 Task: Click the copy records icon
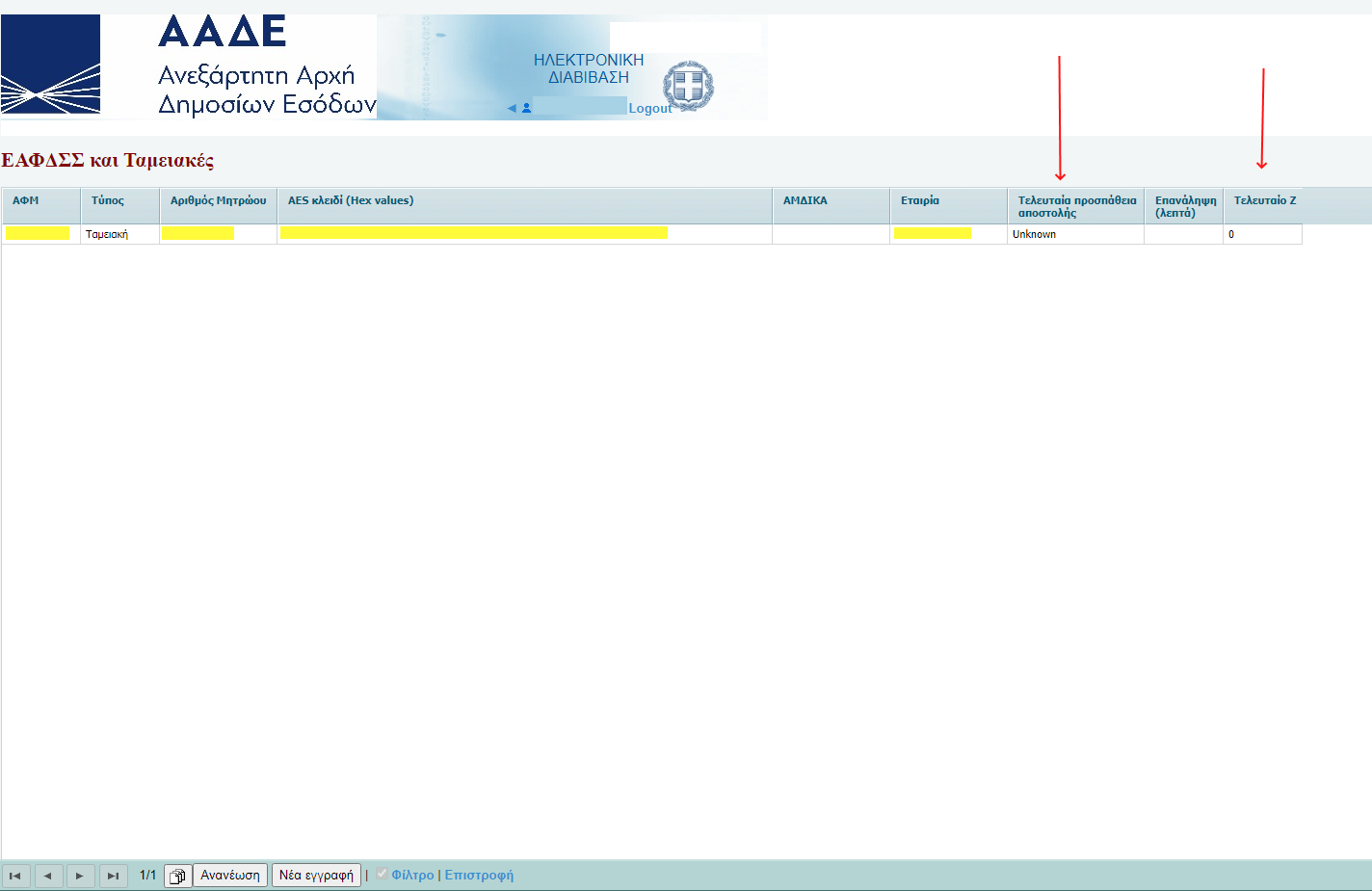click(177, 876)
